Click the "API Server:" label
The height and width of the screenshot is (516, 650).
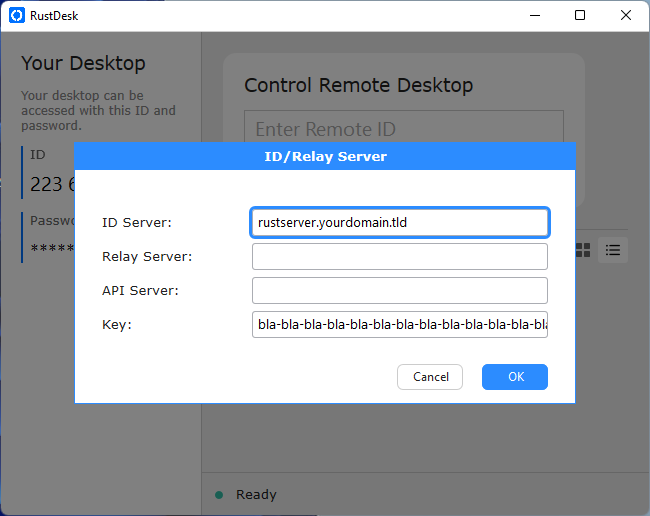140,291
